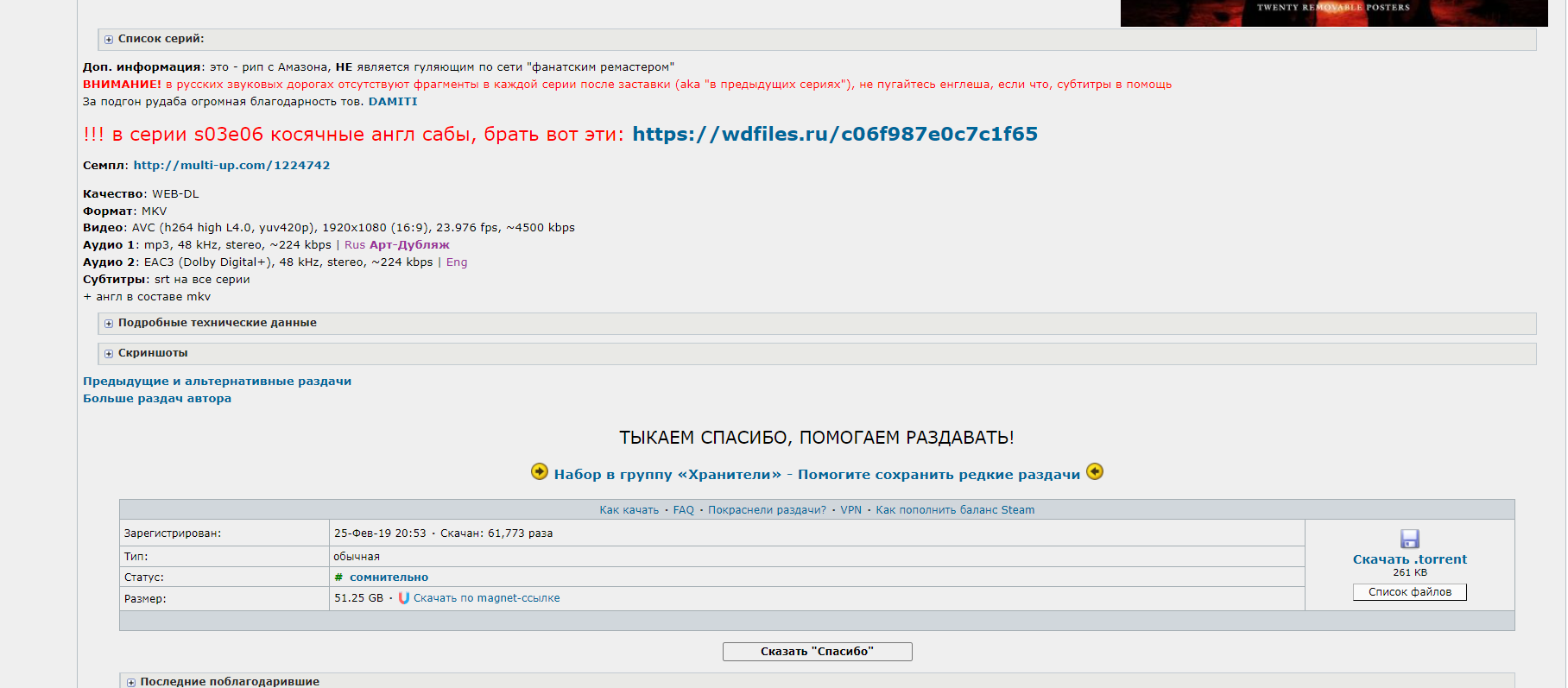Click the Семпл: label
Viewport: 1568px width, 688px height.
[x=105, y=166]
